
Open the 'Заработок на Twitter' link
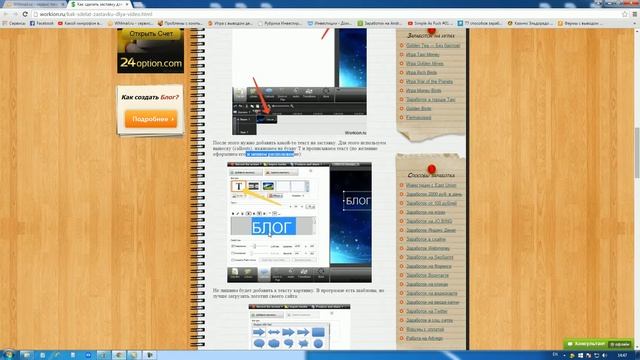click(x=427, y=311)
